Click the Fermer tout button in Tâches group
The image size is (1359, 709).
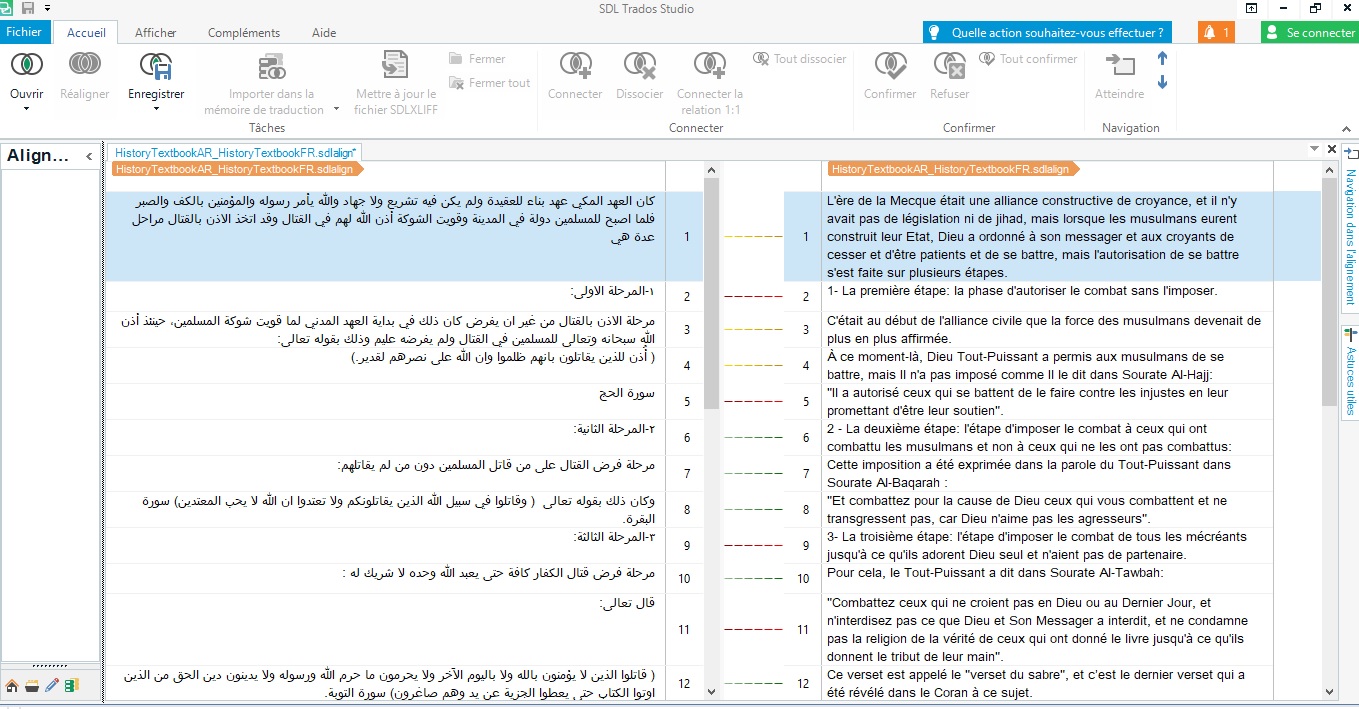tap(489, 83)
